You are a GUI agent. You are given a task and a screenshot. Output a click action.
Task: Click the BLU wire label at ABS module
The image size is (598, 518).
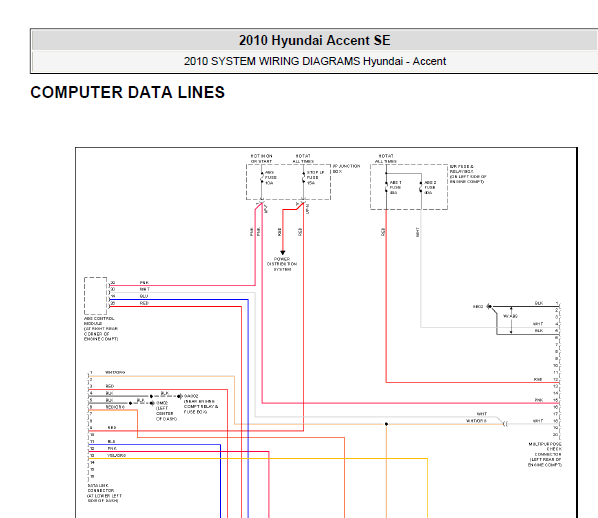tap(144, 296)
